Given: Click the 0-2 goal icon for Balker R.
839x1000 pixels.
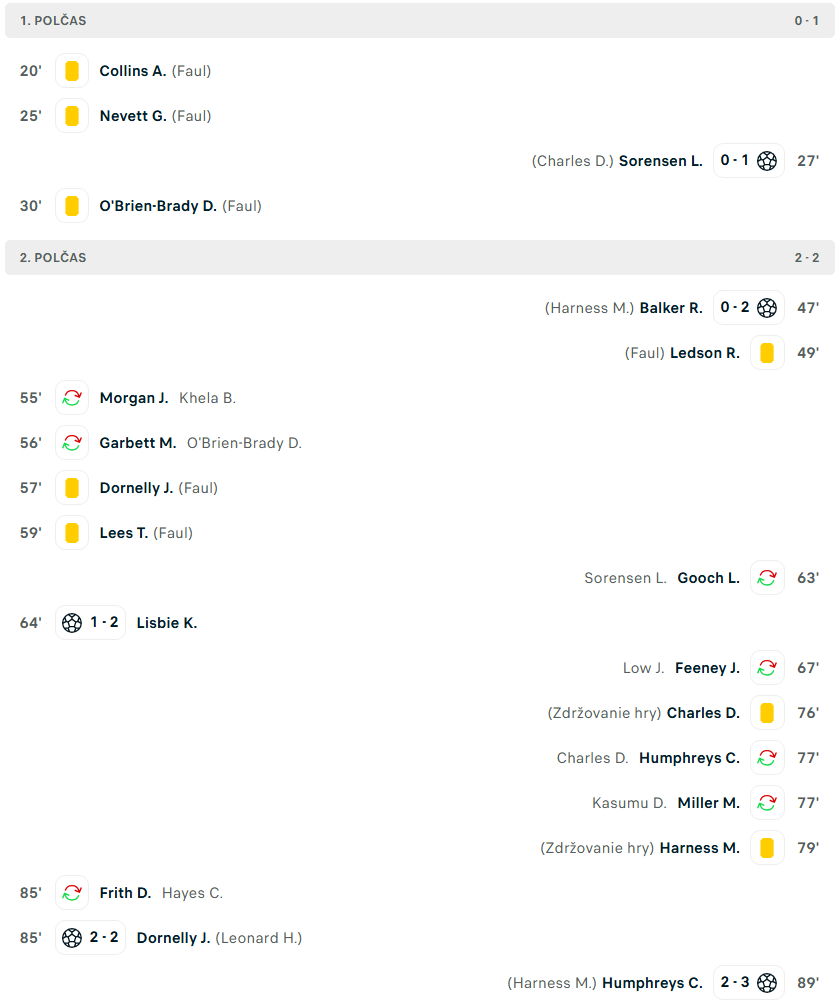Looking at the screenshot, I should 767,308.
